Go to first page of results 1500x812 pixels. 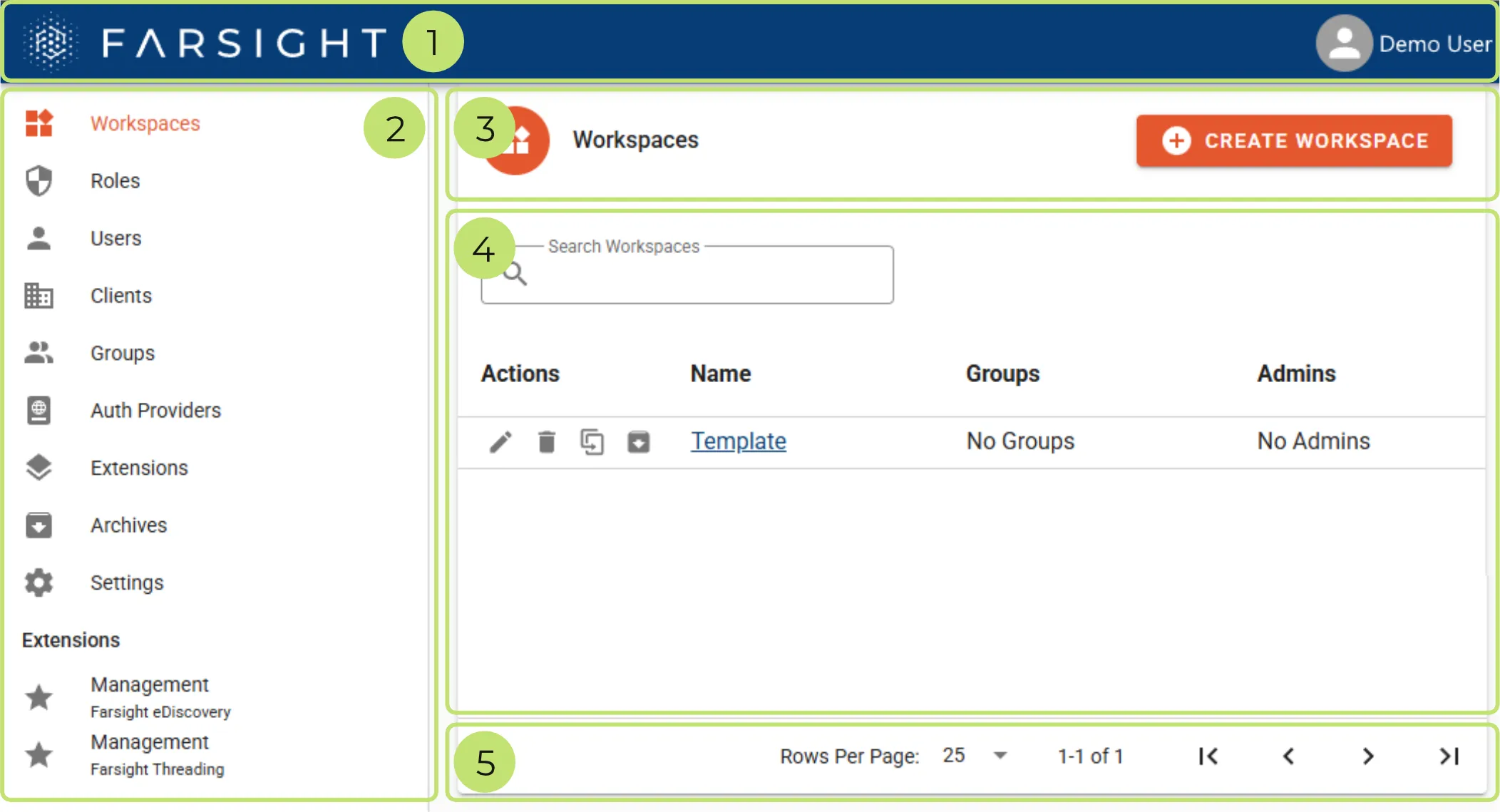click(x=1208, y=756)
